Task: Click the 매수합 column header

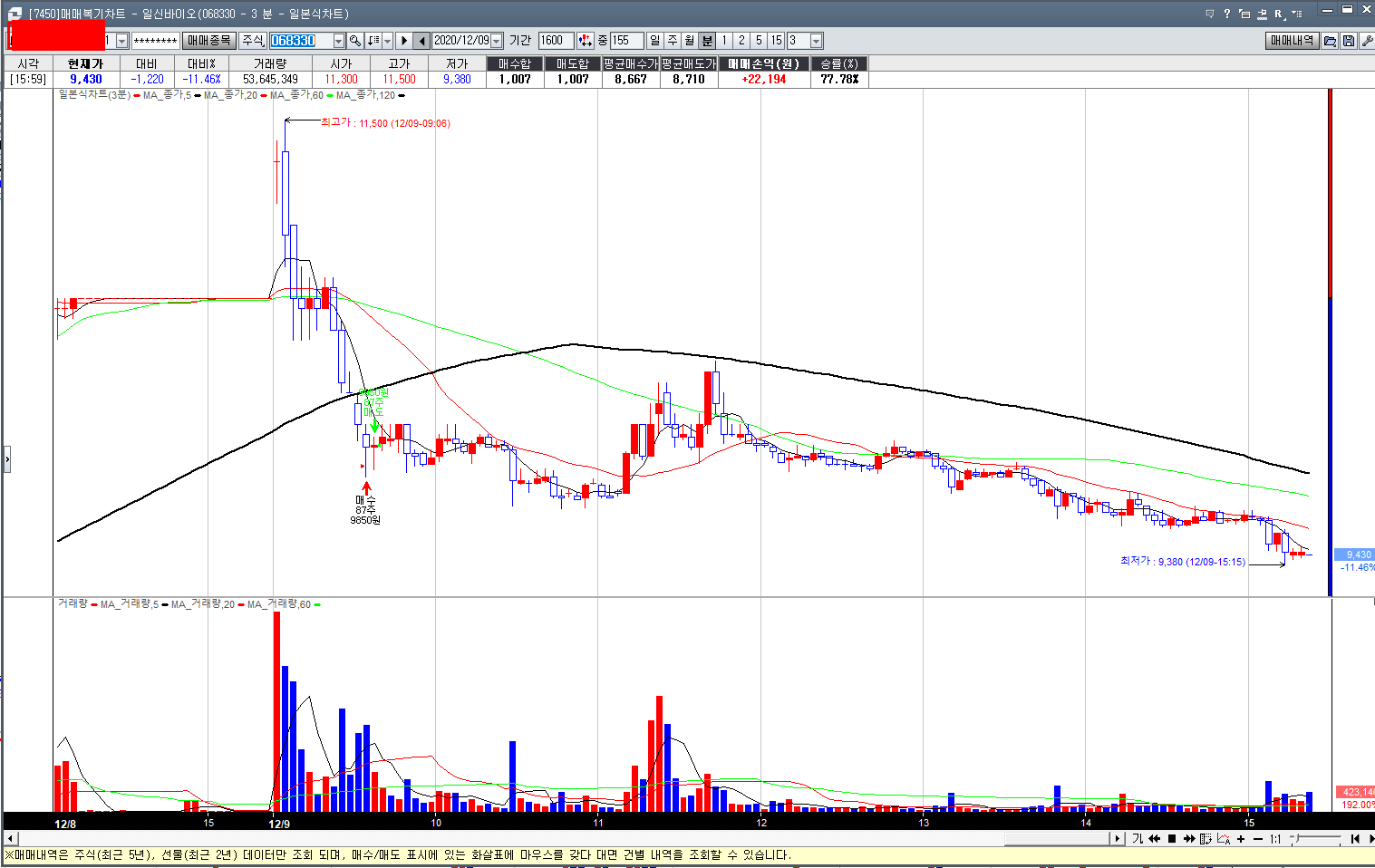Action: tap(515, 63)
